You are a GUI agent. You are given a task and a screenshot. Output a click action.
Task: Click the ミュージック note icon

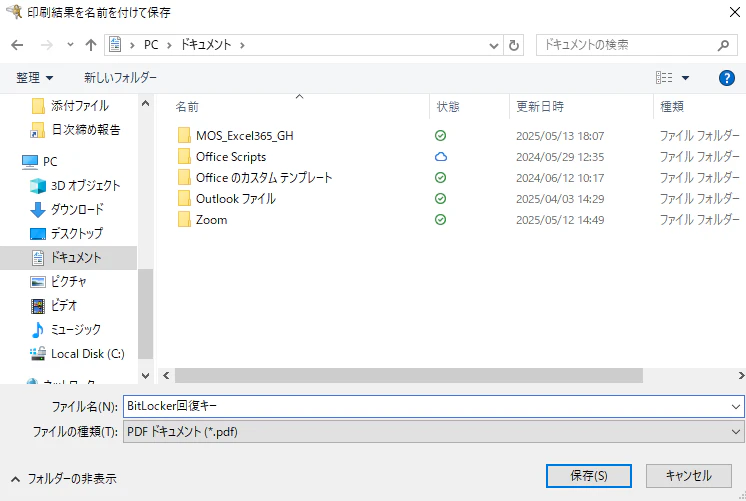pyautogui.click(x=38, y=330)
